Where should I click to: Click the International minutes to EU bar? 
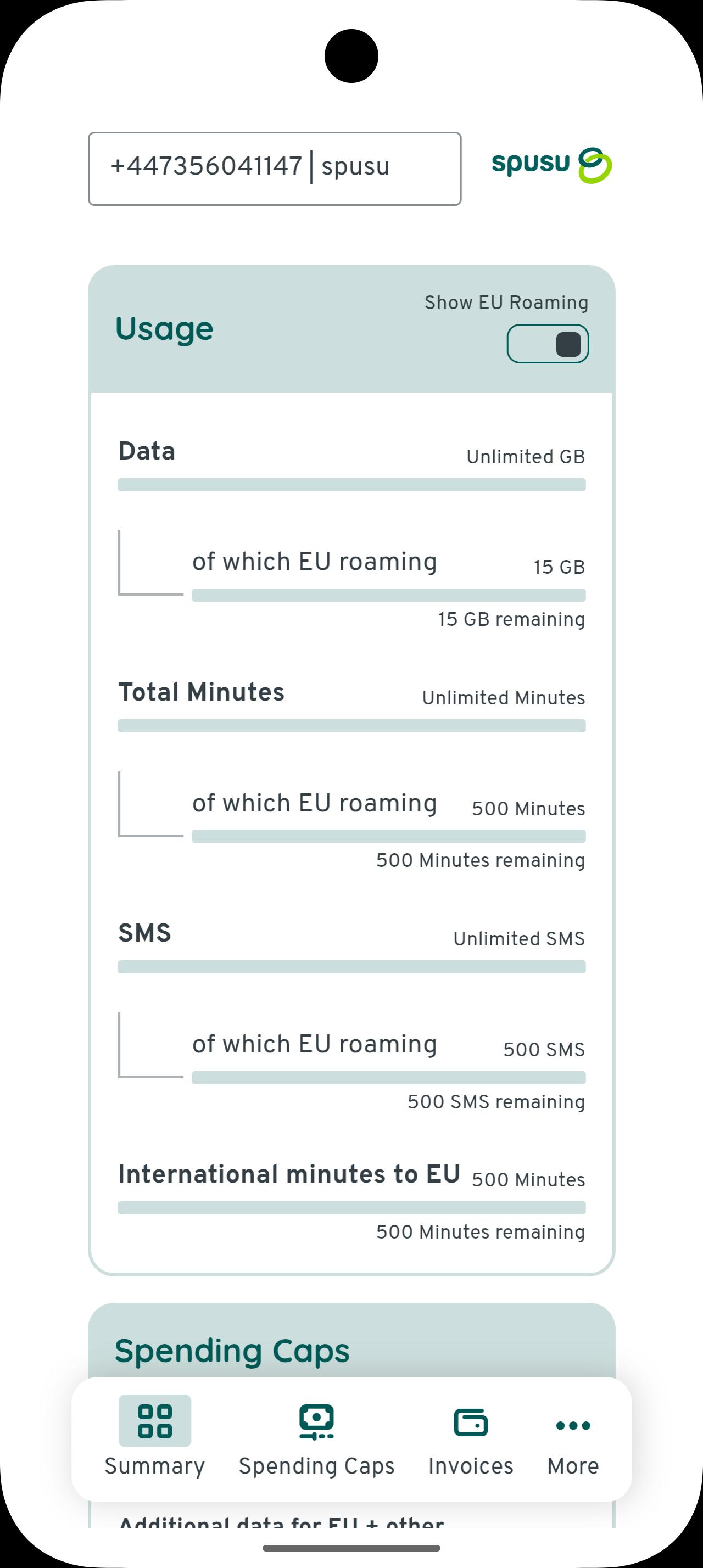tap(351, 1208)
